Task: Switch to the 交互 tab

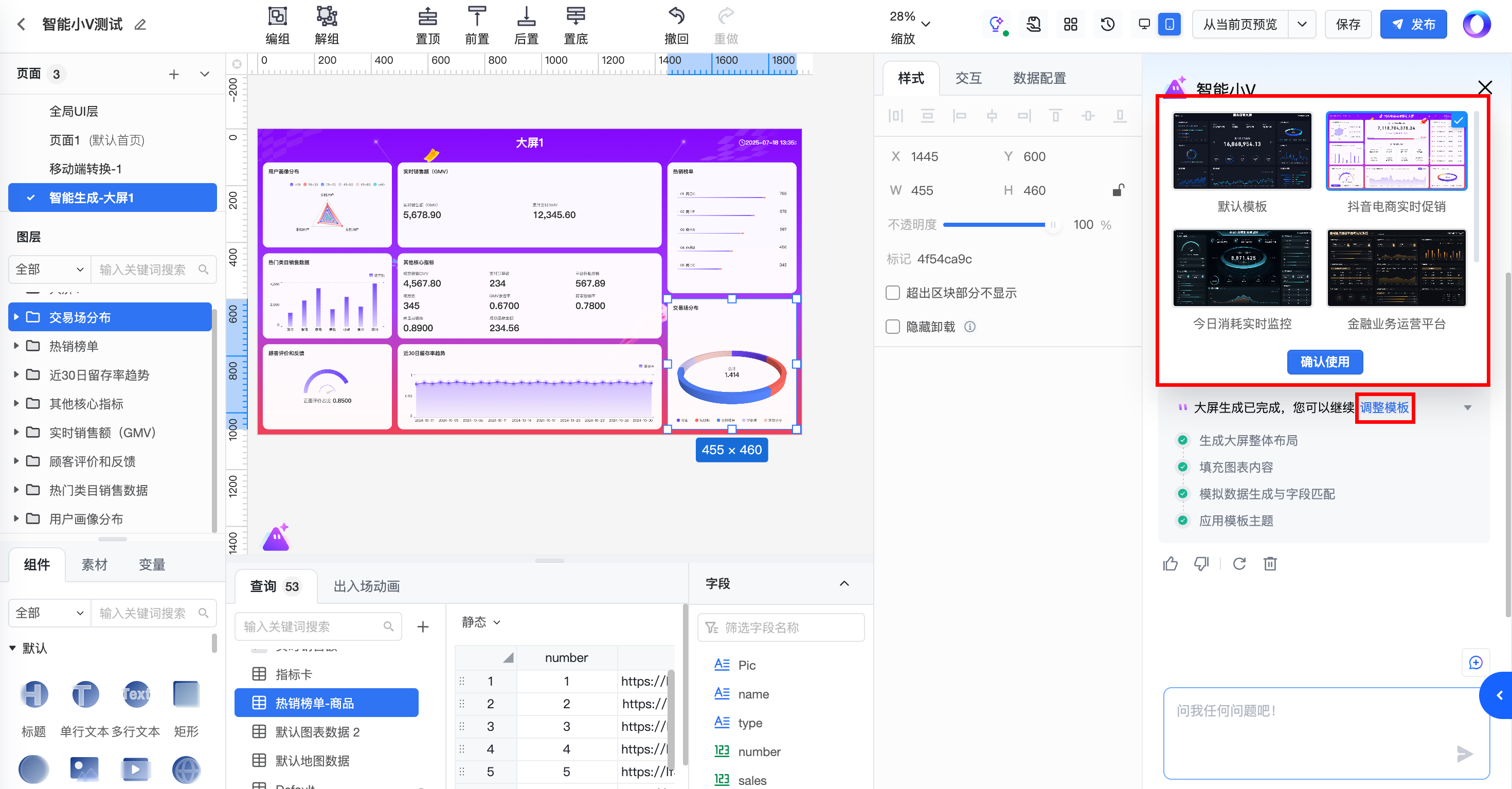Action: (968, 78)
